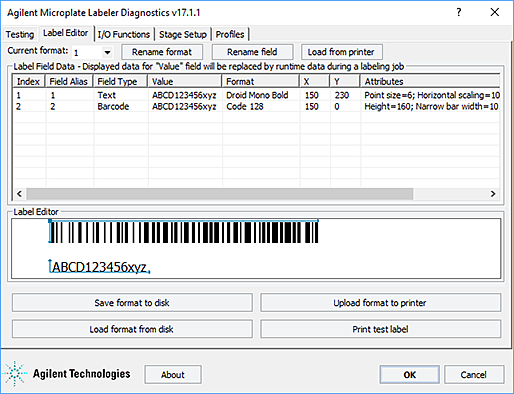Go to the Stage Setup tab
The width and height of the screenshot is (514, 394).
click(183, 34)
